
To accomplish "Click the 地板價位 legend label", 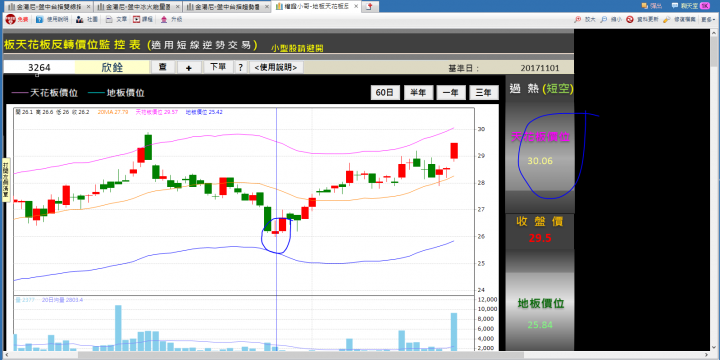I will click(x=125, y=93).
